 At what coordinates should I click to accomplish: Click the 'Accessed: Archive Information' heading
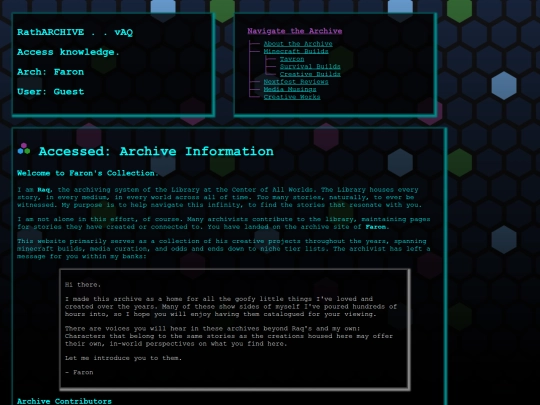click(156, 151)
